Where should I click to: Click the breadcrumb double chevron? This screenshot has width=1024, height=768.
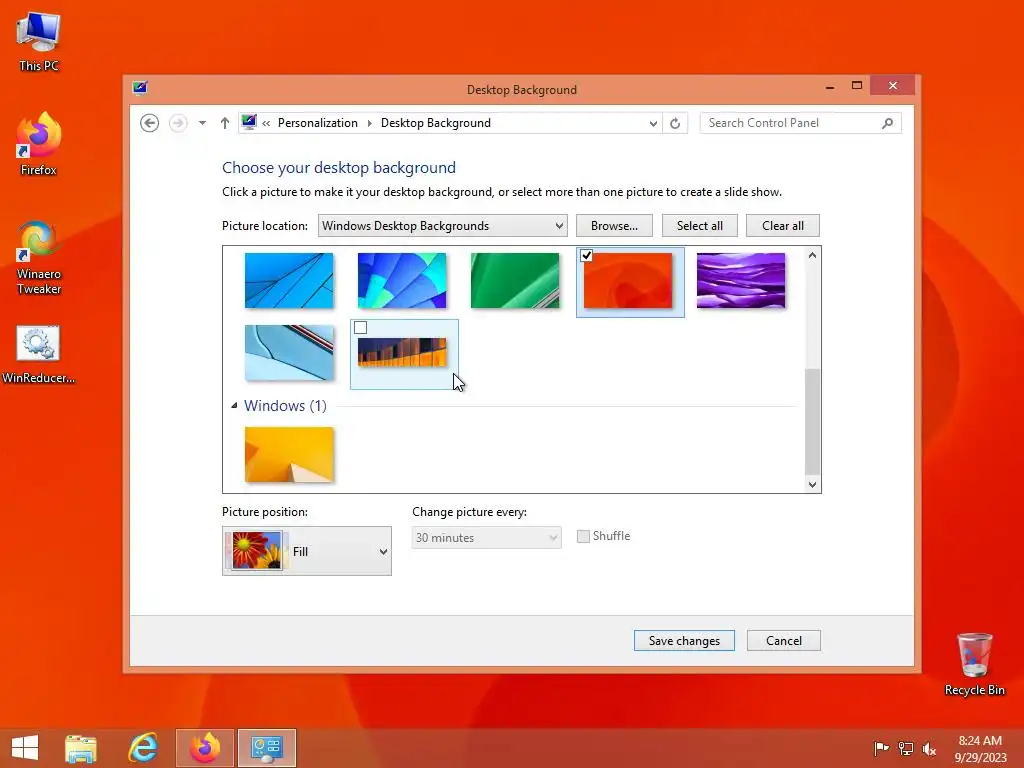[x=266, y=123]
